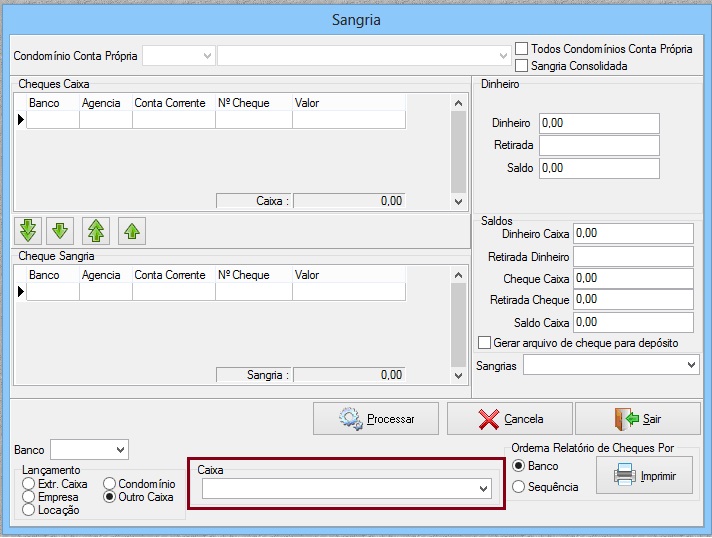Select the Condomínio radio button
Viewport: 712px width, 538px height.
(x=111, y=484)
